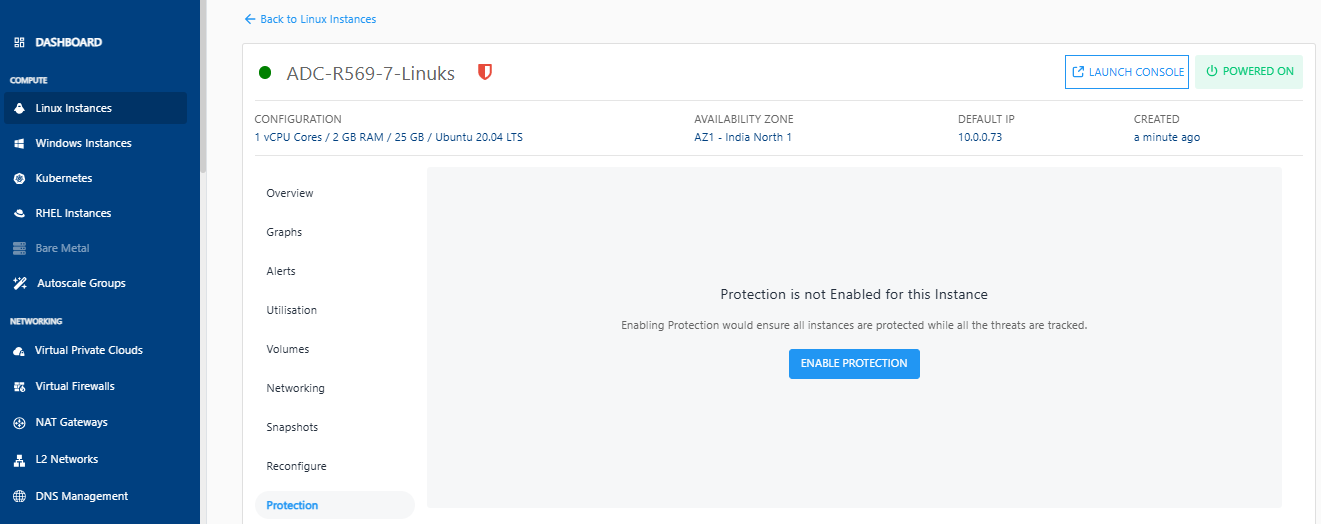Click the Windows Instances logo icon
Screen dimensions: 1321x524
pyautogui.click(x=19, y=143)
